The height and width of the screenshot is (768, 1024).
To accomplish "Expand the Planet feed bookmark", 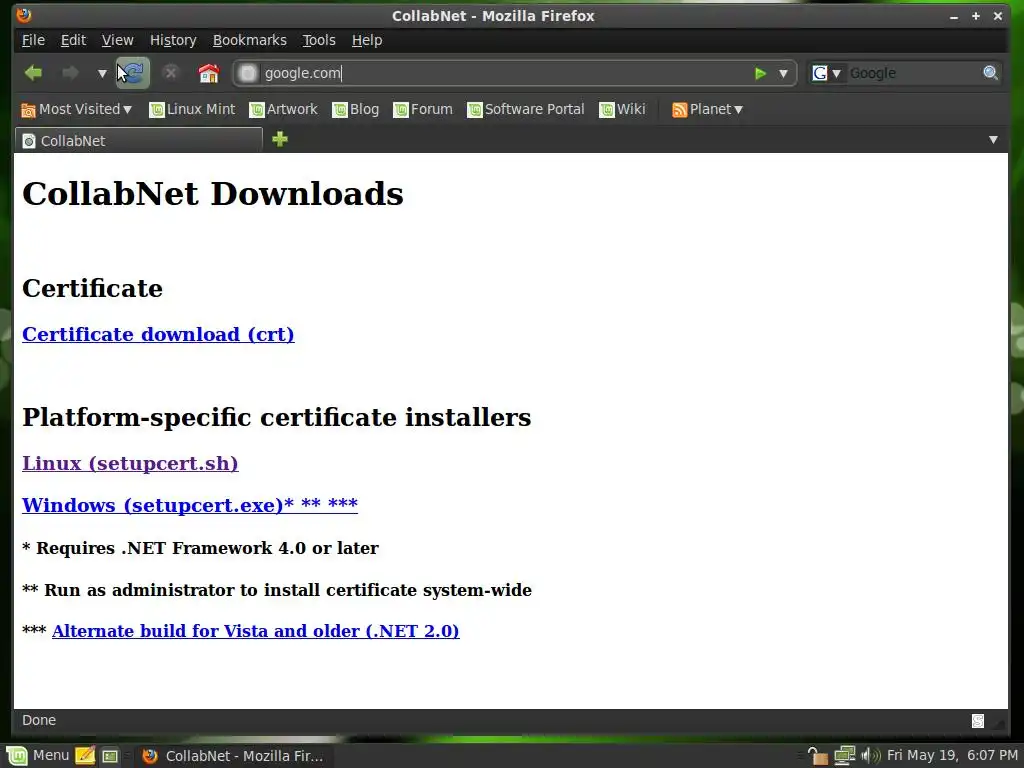I will point(707,109).
